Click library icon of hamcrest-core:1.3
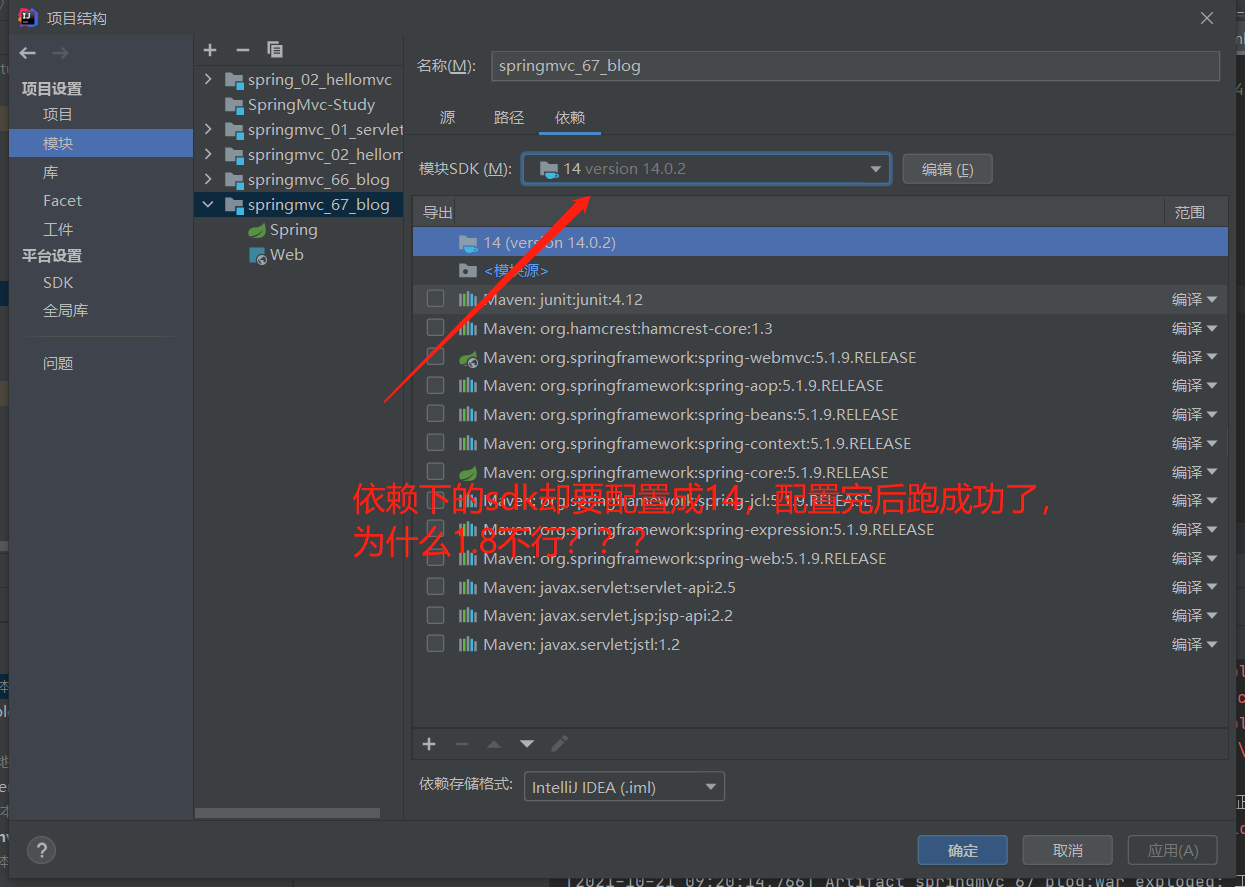This screenshot has width=1245, height=887. pos(467,328)
